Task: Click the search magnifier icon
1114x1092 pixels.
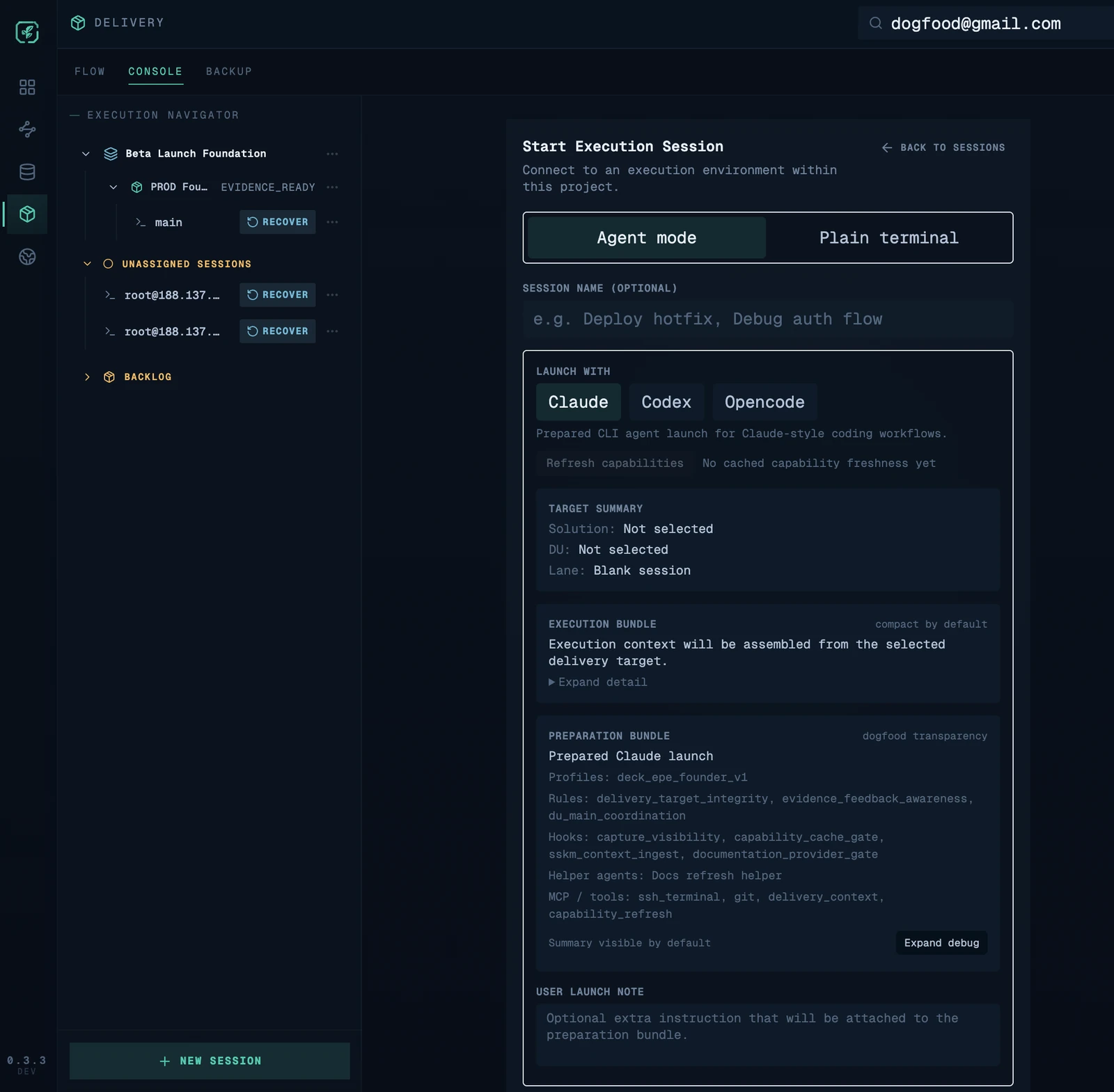Action: click(x=875, y=24)
